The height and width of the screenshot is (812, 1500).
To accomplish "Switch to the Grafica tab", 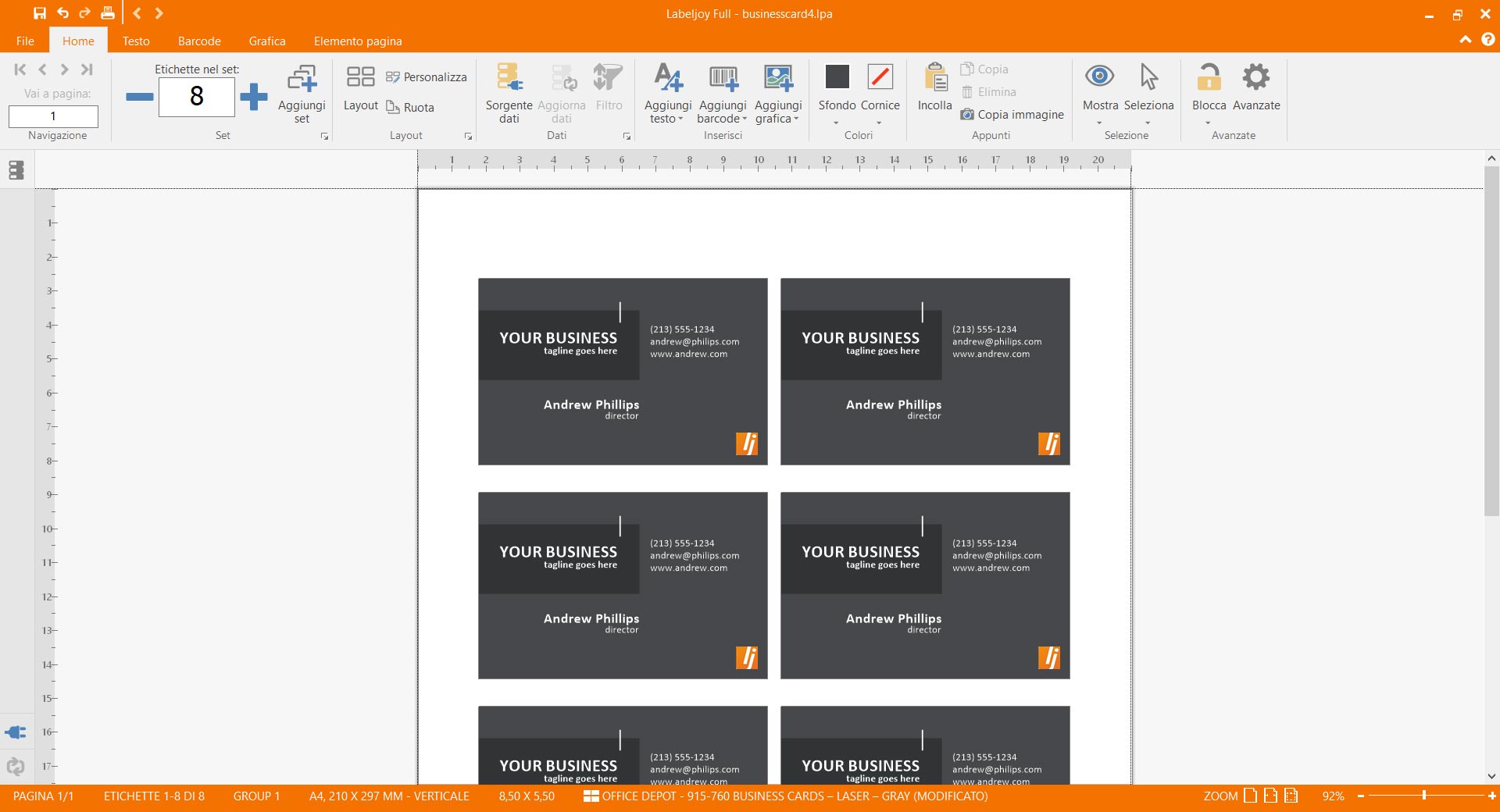I will [267, 41].
